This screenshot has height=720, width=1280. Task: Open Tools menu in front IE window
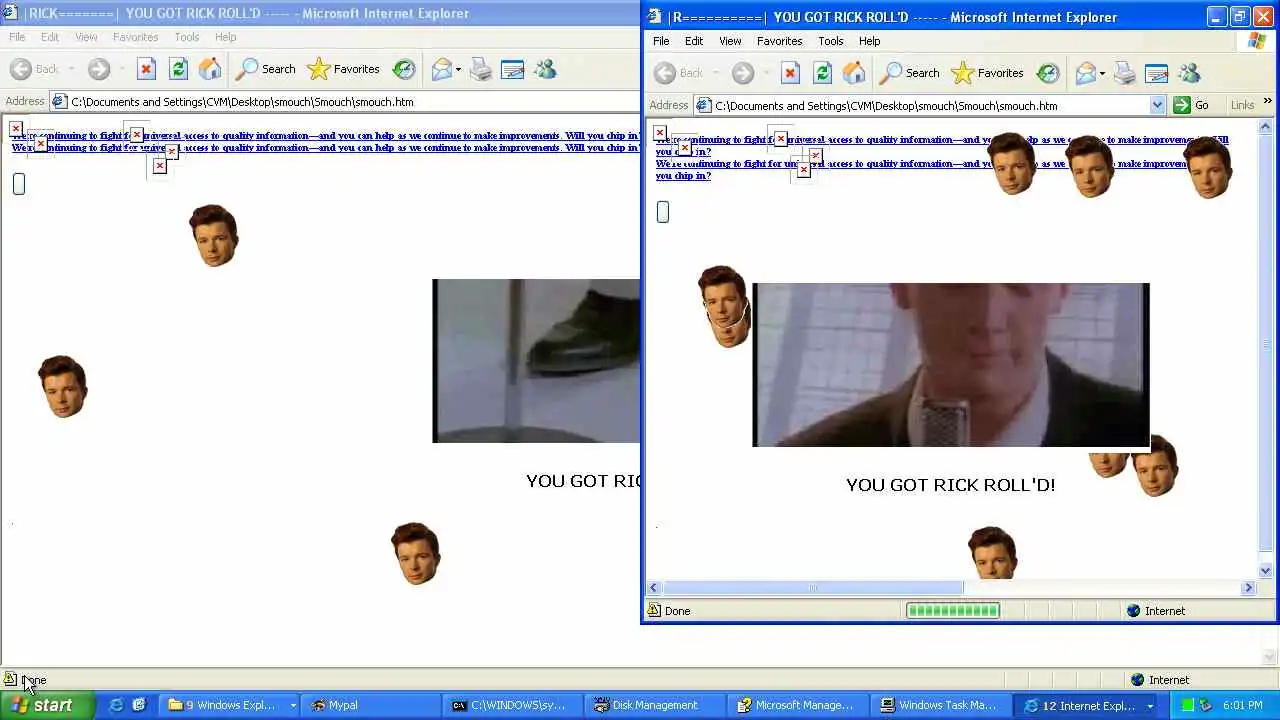pos(831,41)
